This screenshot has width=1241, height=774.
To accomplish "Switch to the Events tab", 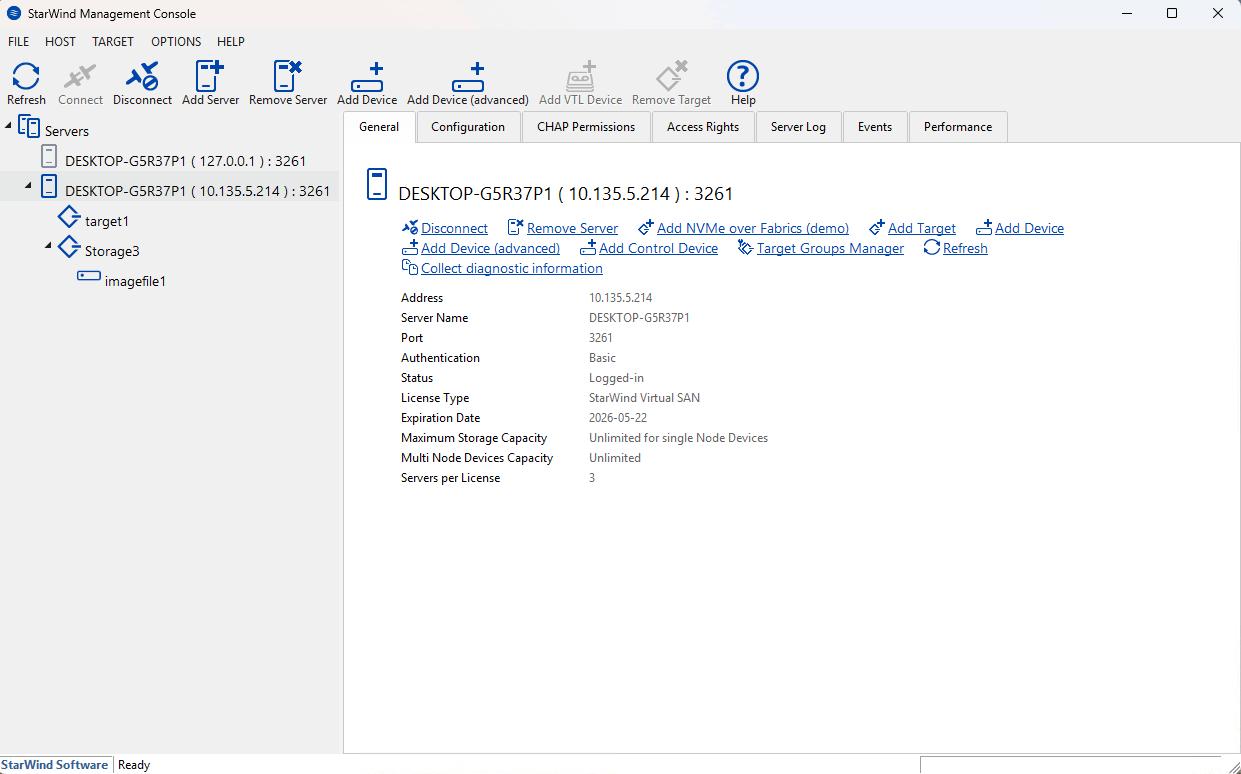I will click(x=875, y=127).
